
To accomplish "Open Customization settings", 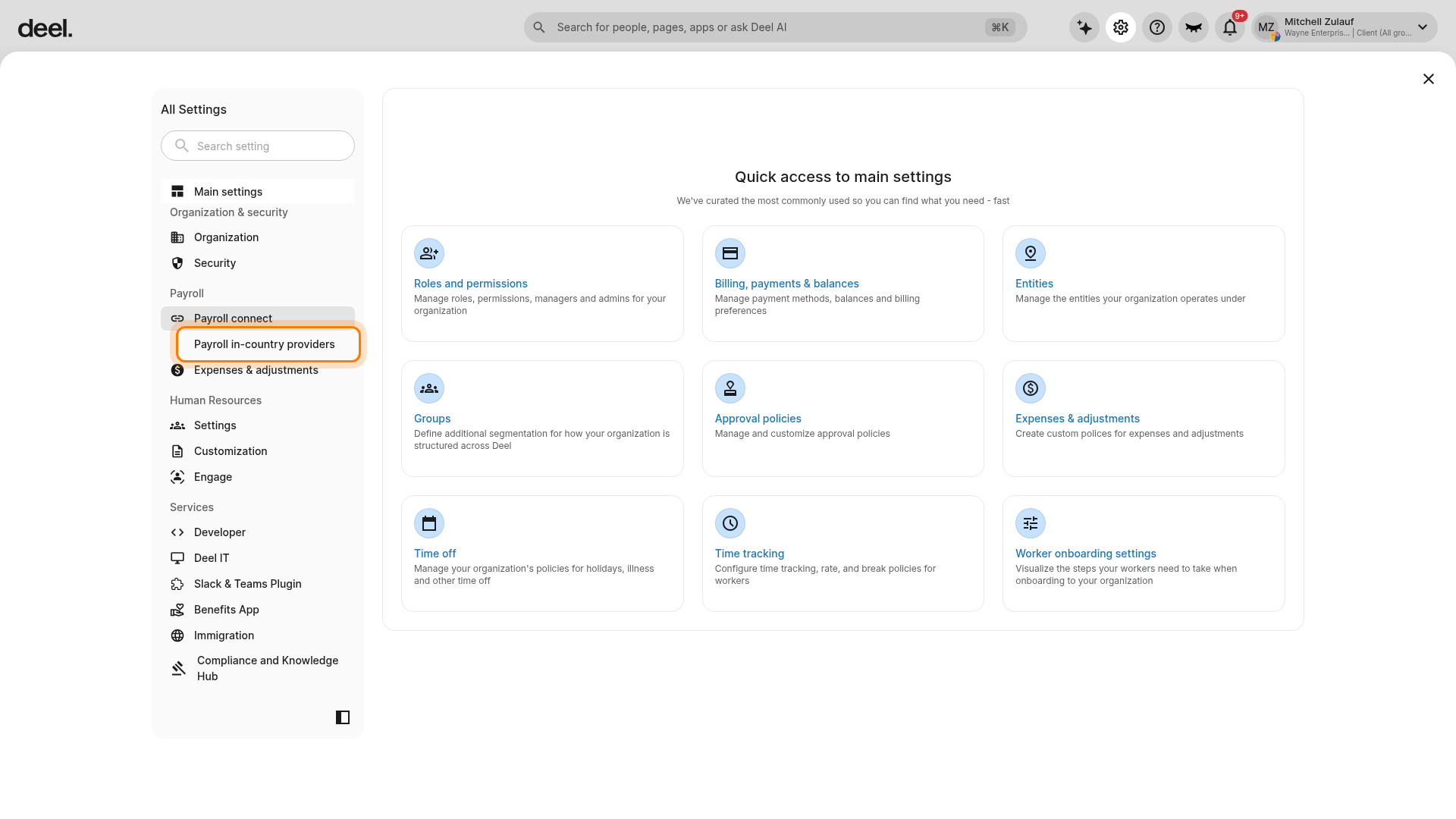I will tap(258, 451).
